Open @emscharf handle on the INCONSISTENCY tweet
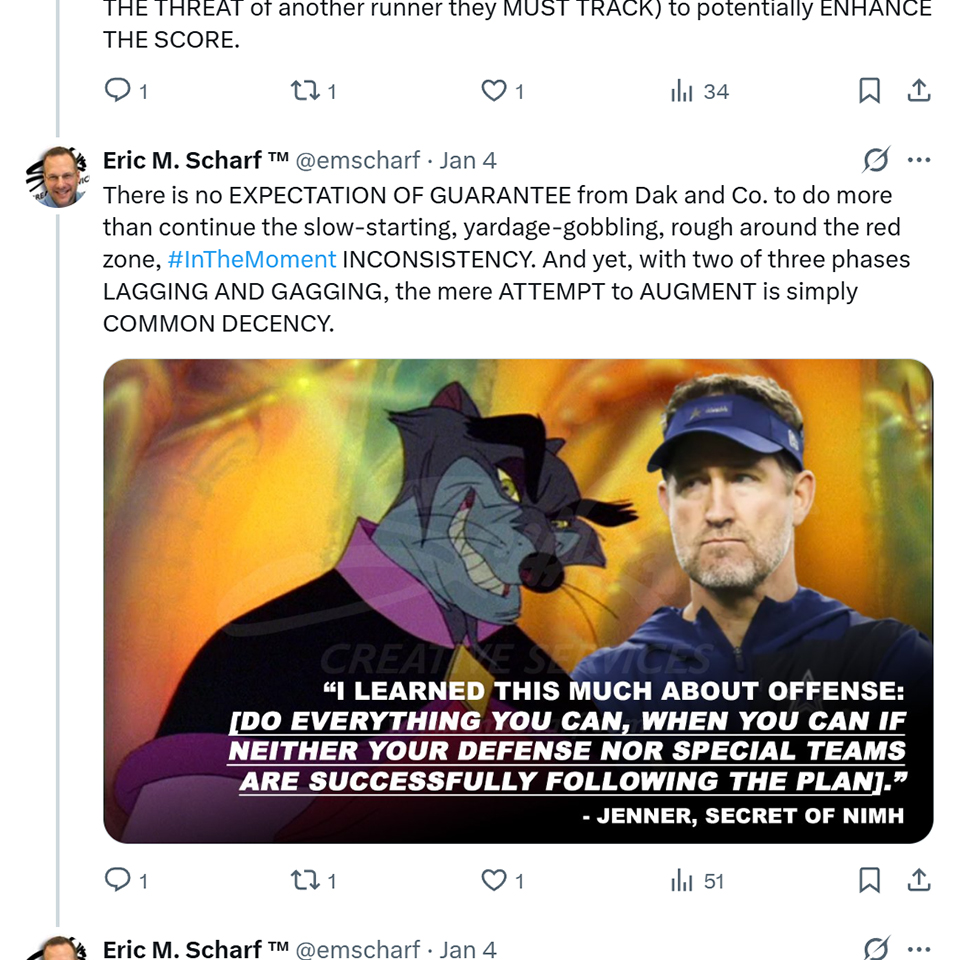Image resolution: width=960 pixels, height=960 pixels. click(358, 160)
